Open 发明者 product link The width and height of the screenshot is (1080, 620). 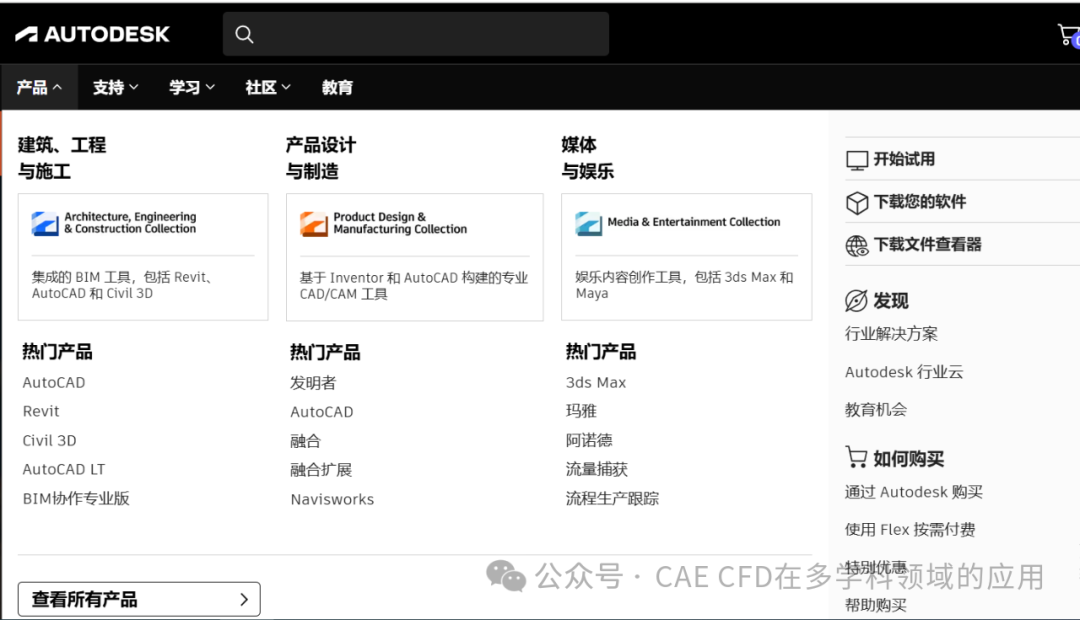pyautogui.click(x=313, y=383)
